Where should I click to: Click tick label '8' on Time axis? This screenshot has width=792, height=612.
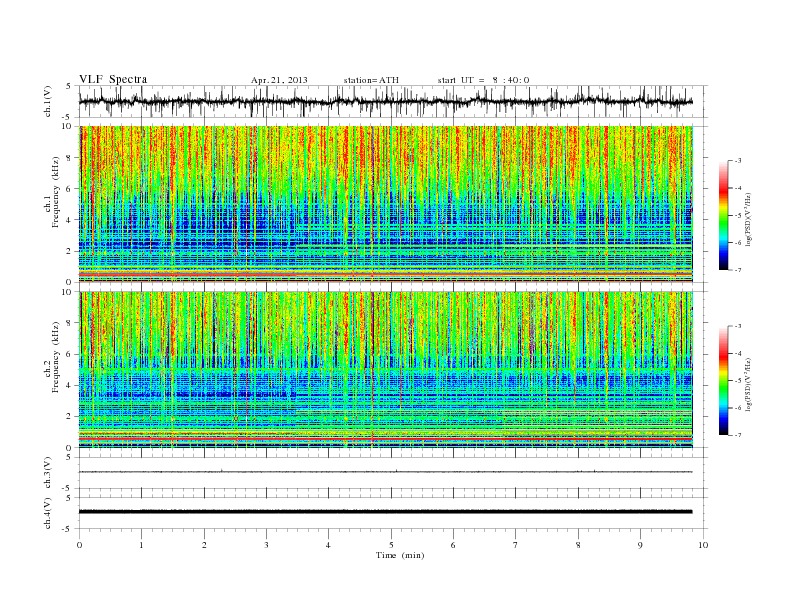click(x=578, y=545)
